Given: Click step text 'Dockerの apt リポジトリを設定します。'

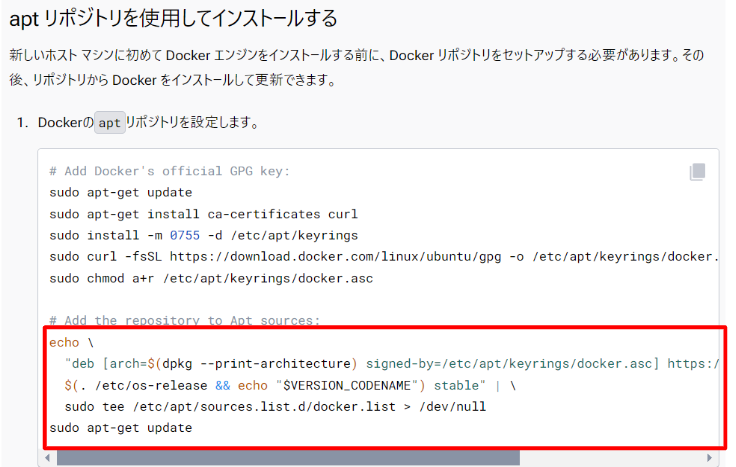Looking at the screenshot, I should [x=148, y=123].
